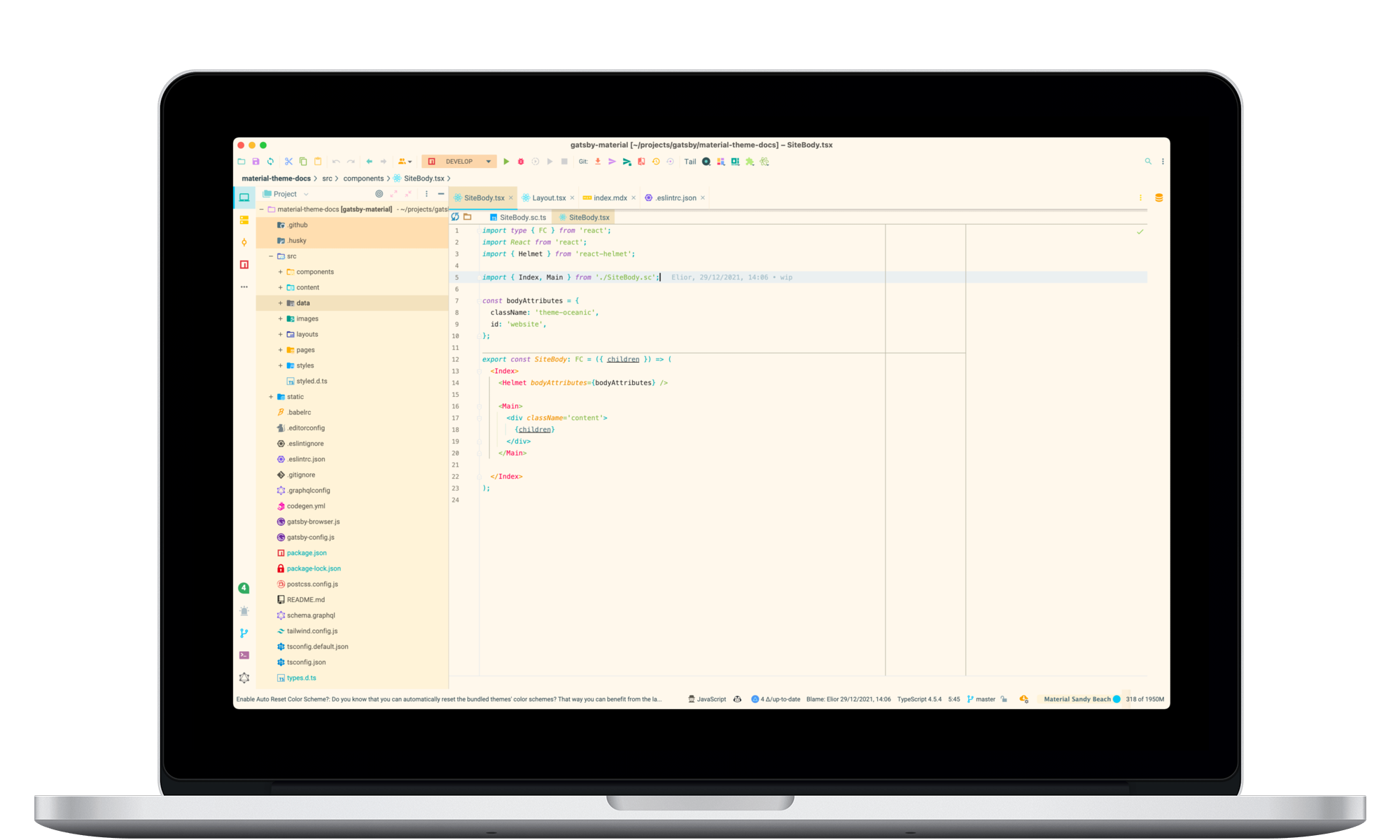1400x840 pixels.
Task: Click the Save All icon in toolbar
Action: pyautogui.click(x=256, y=162)
